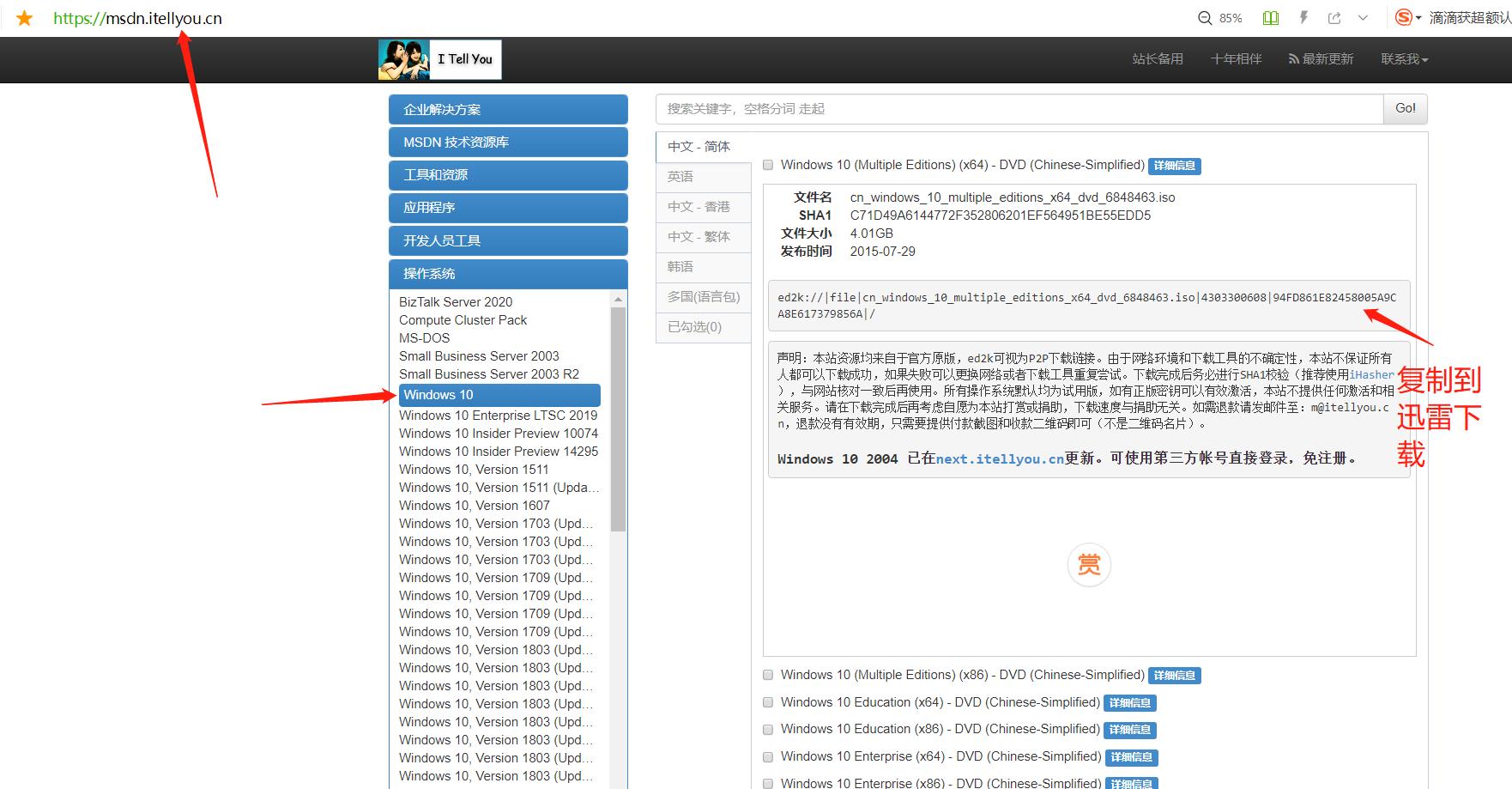Viewport: 1512px width, 789px height.
Task: Click the 赏 reward round icon
Action: 1089,565
